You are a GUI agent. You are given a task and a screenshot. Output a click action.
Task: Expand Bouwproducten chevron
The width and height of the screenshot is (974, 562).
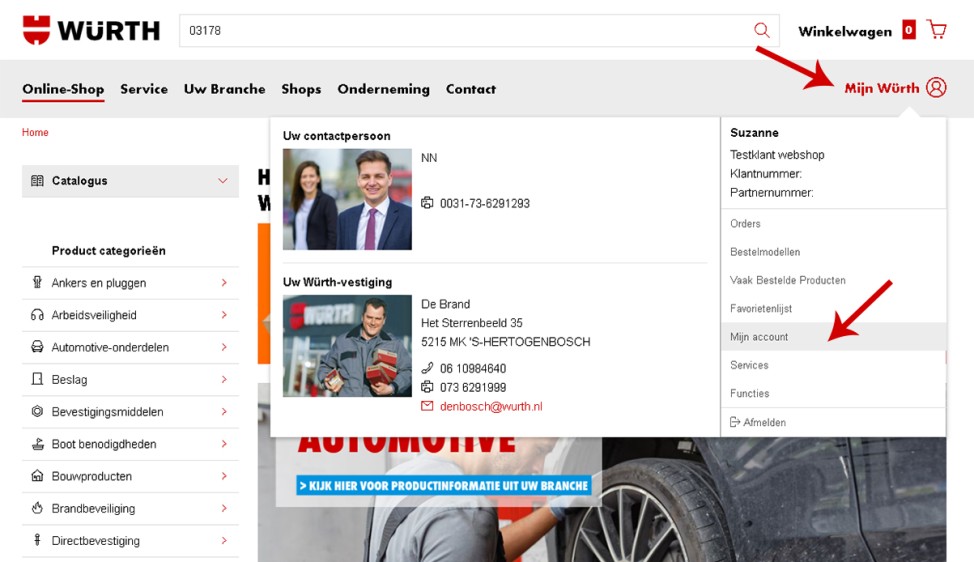click(x=224, y=476)
